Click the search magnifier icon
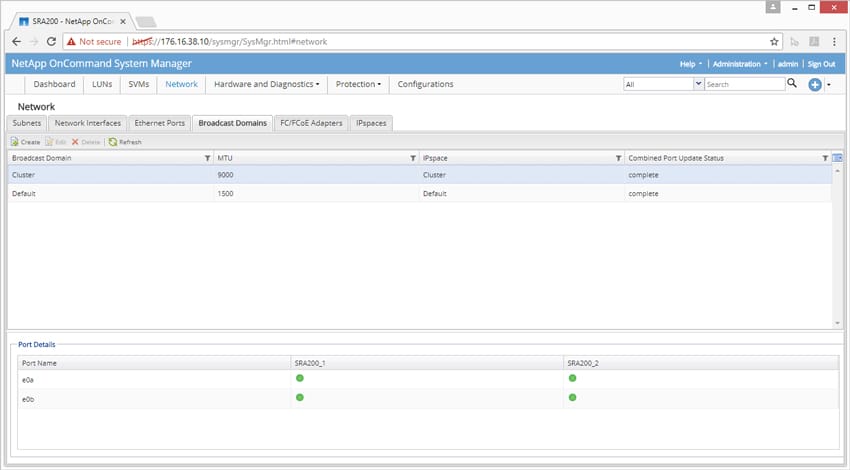The height and width of the screenshot is (470, 850). pyautogui.click(x=792, y=83)
